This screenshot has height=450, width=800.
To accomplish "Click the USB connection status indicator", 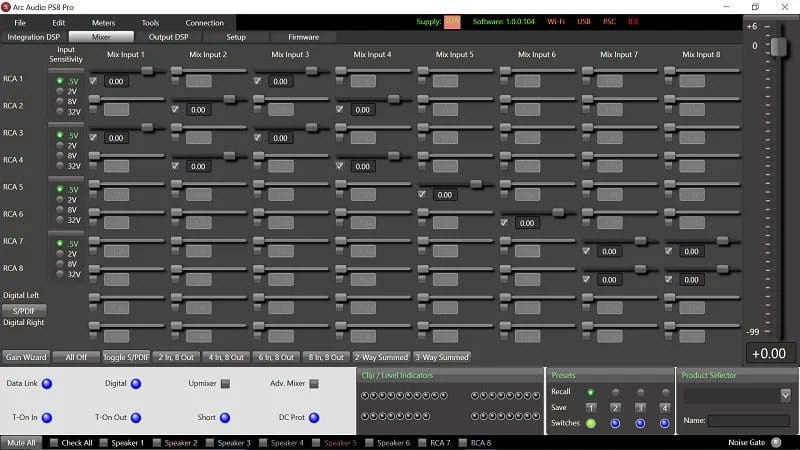I will [584, 21].
